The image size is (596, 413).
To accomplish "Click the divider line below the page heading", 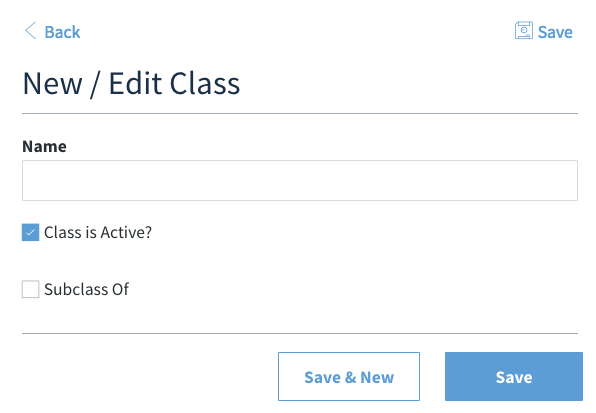I will pyautogui.click(x=300, y=113).
